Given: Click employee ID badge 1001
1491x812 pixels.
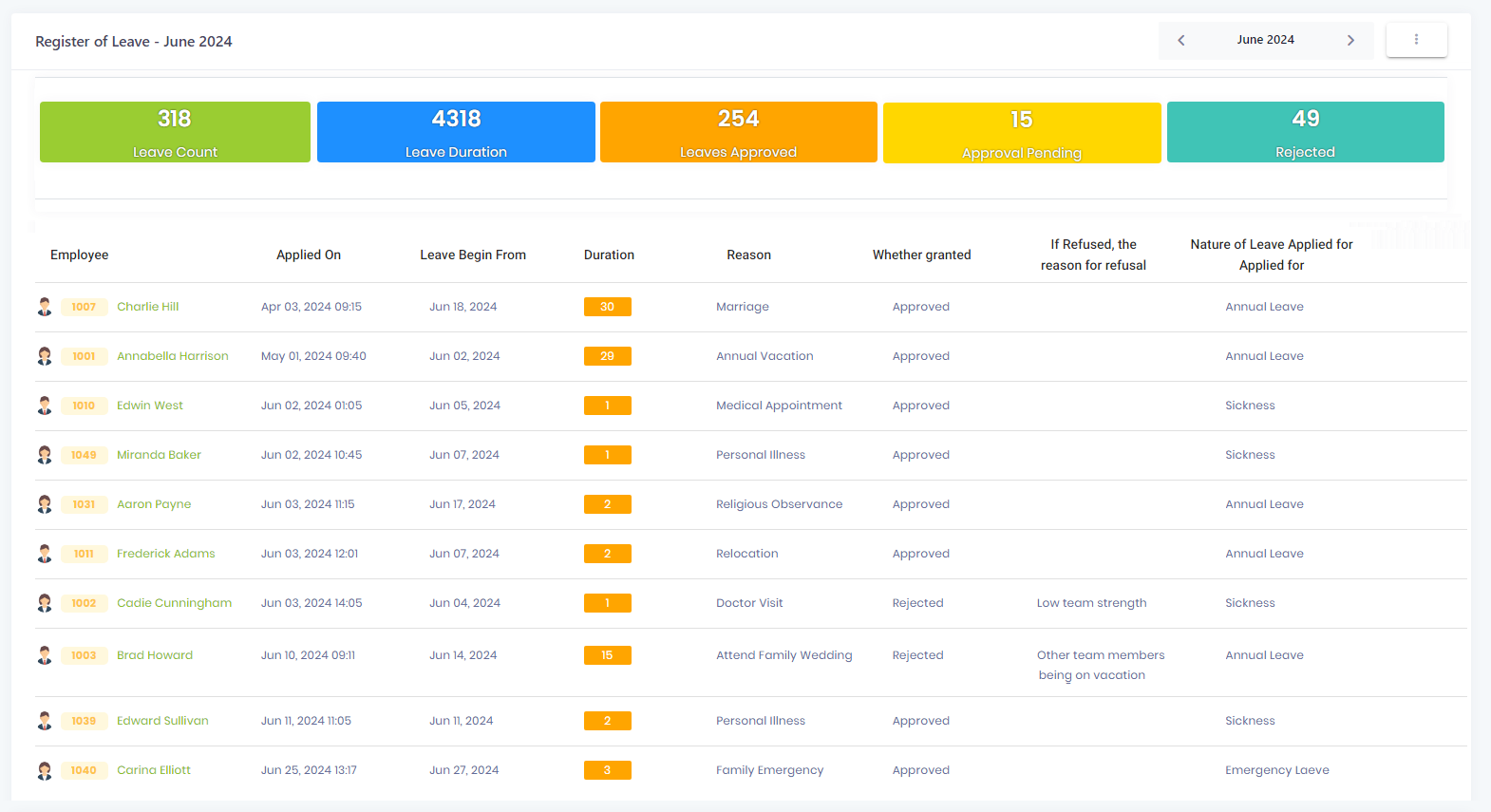Looking at the screenshot, I should coord(84,356).
